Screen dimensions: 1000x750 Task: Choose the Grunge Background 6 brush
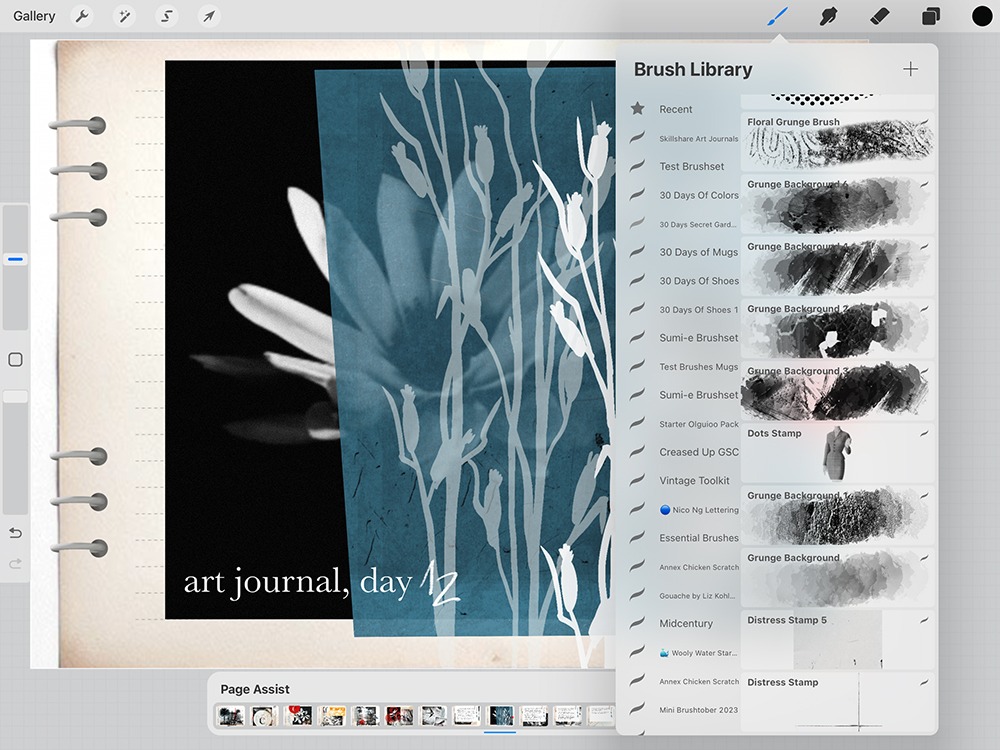837,203
